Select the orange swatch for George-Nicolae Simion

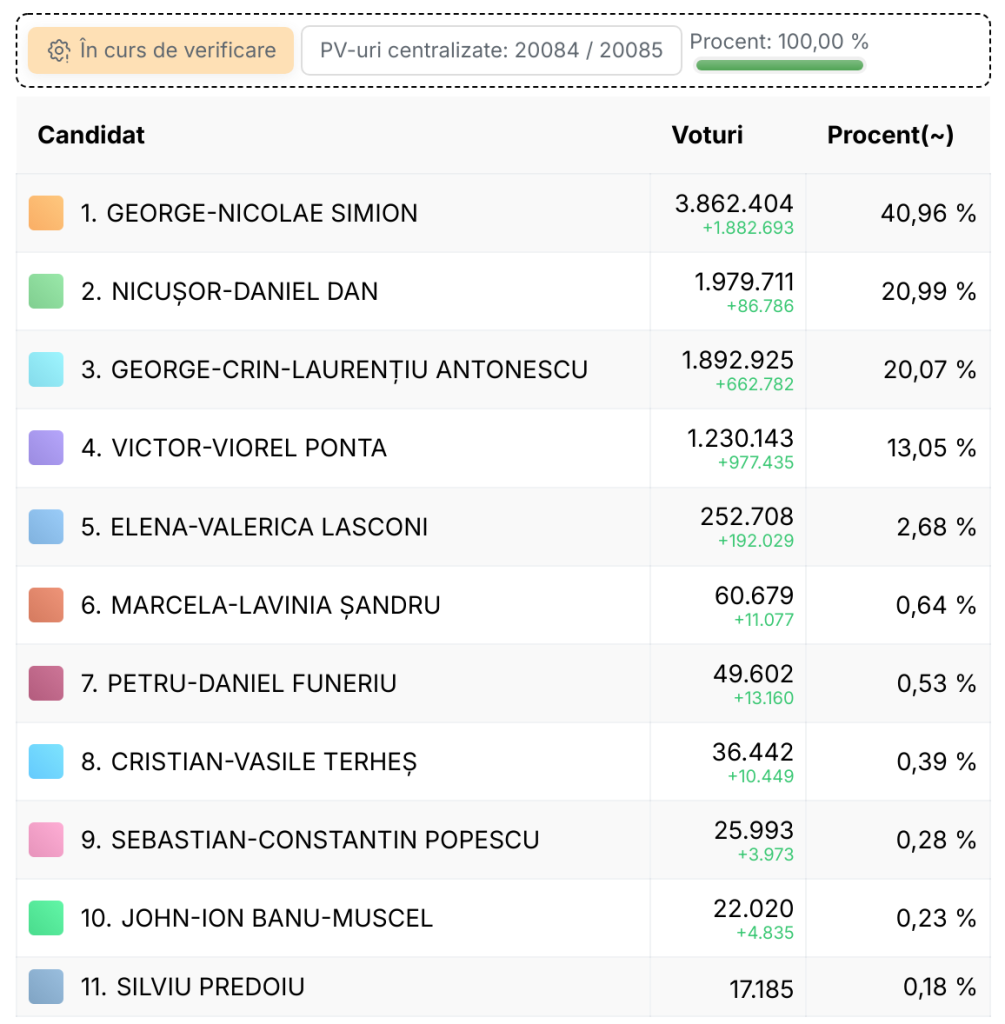pos(46,213)
